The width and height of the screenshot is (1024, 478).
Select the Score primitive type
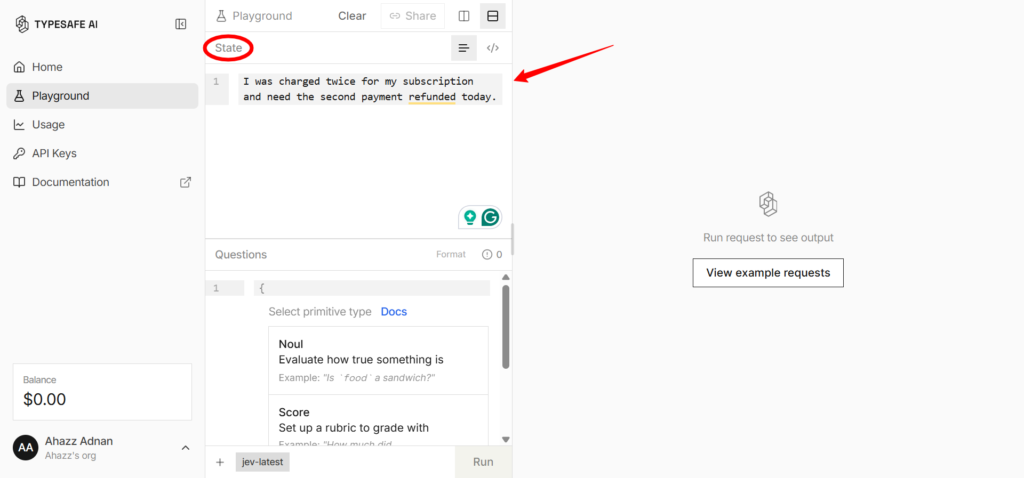pos(378,420)
